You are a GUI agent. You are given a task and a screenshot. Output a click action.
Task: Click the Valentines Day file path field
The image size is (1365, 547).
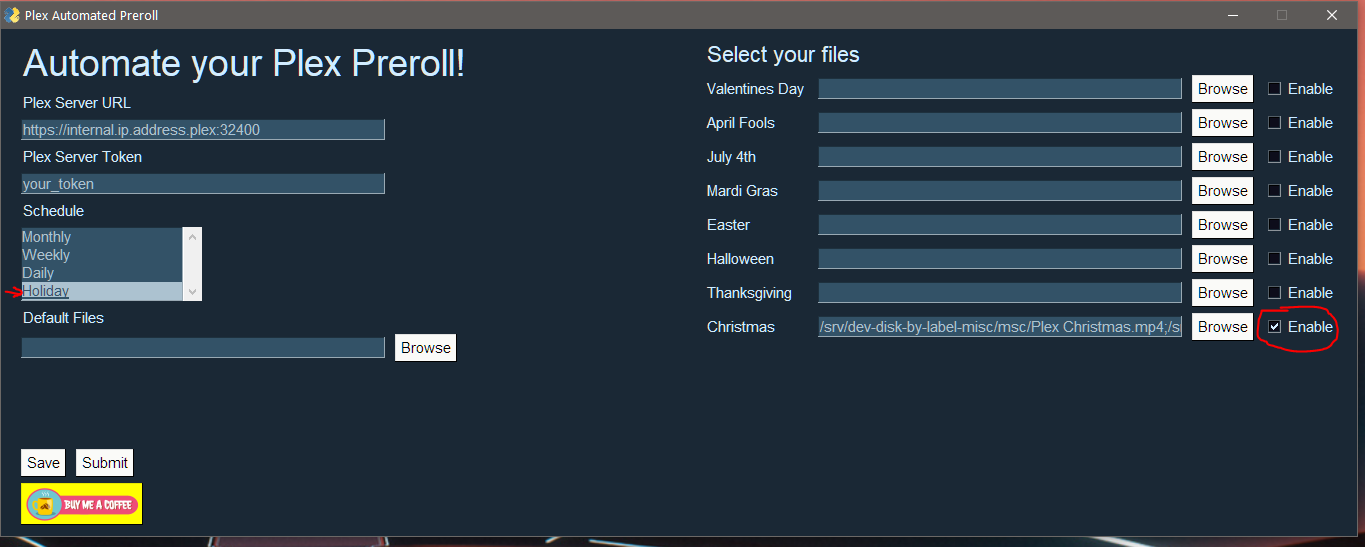click(1000, 89)
